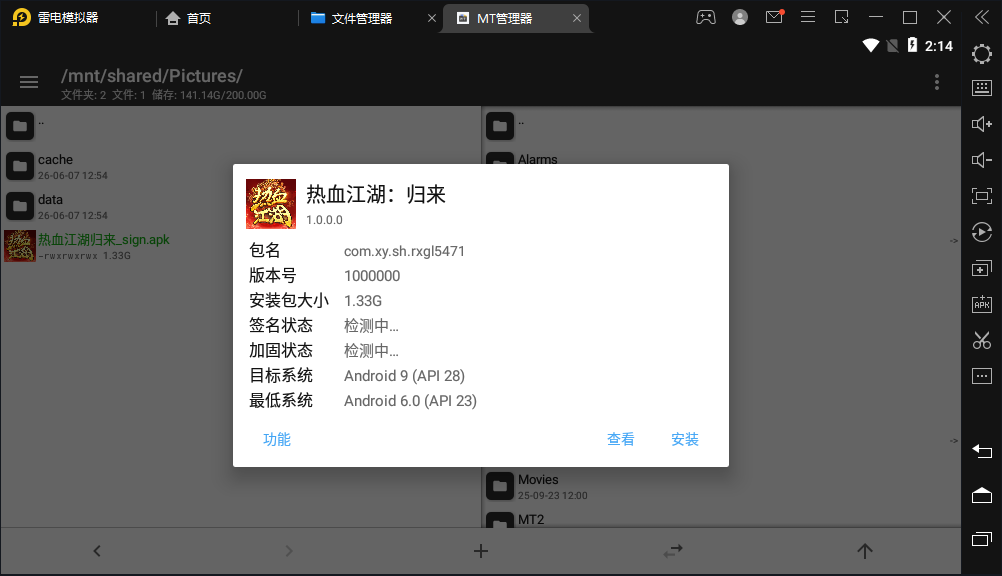Image resolution: width=1002 pixels, height=576 pixels.
Task: Select 热血江湖归来_sign.apk file
Action: click(x=240, y=246)
